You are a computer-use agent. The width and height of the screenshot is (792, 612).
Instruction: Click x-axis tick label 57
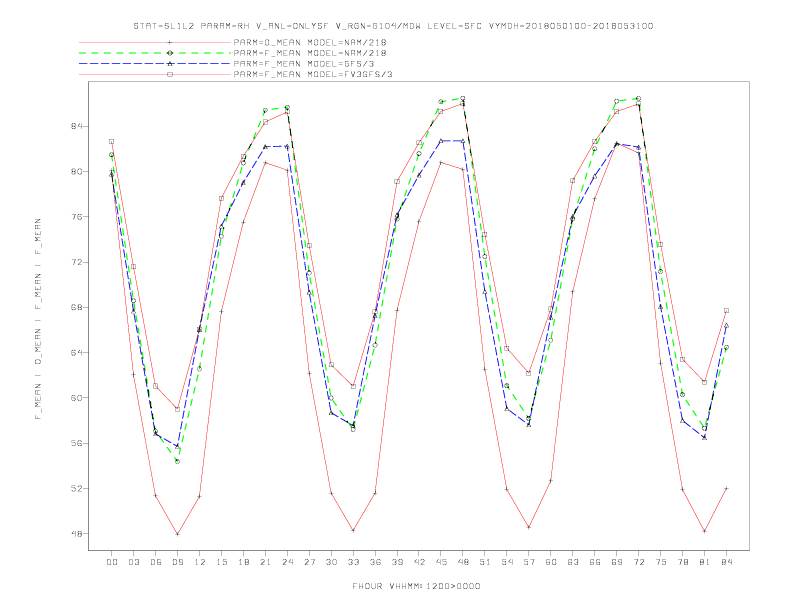click(529, 562)
